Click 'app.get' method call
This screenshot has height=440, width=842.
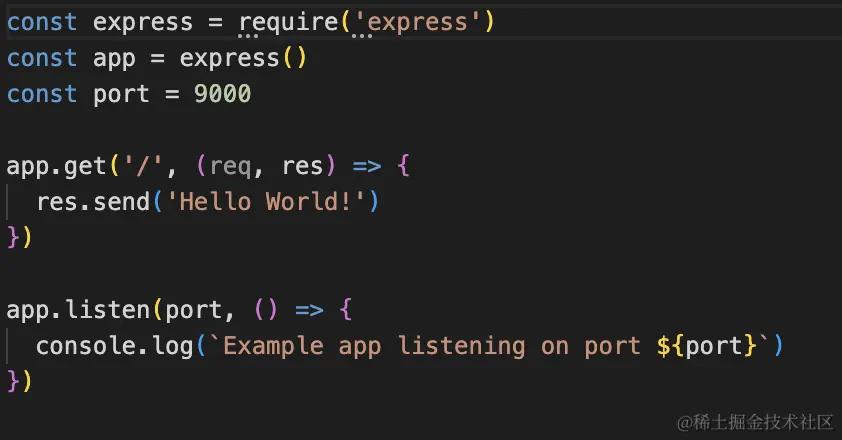pyautogui.click(x=56, y=167)
